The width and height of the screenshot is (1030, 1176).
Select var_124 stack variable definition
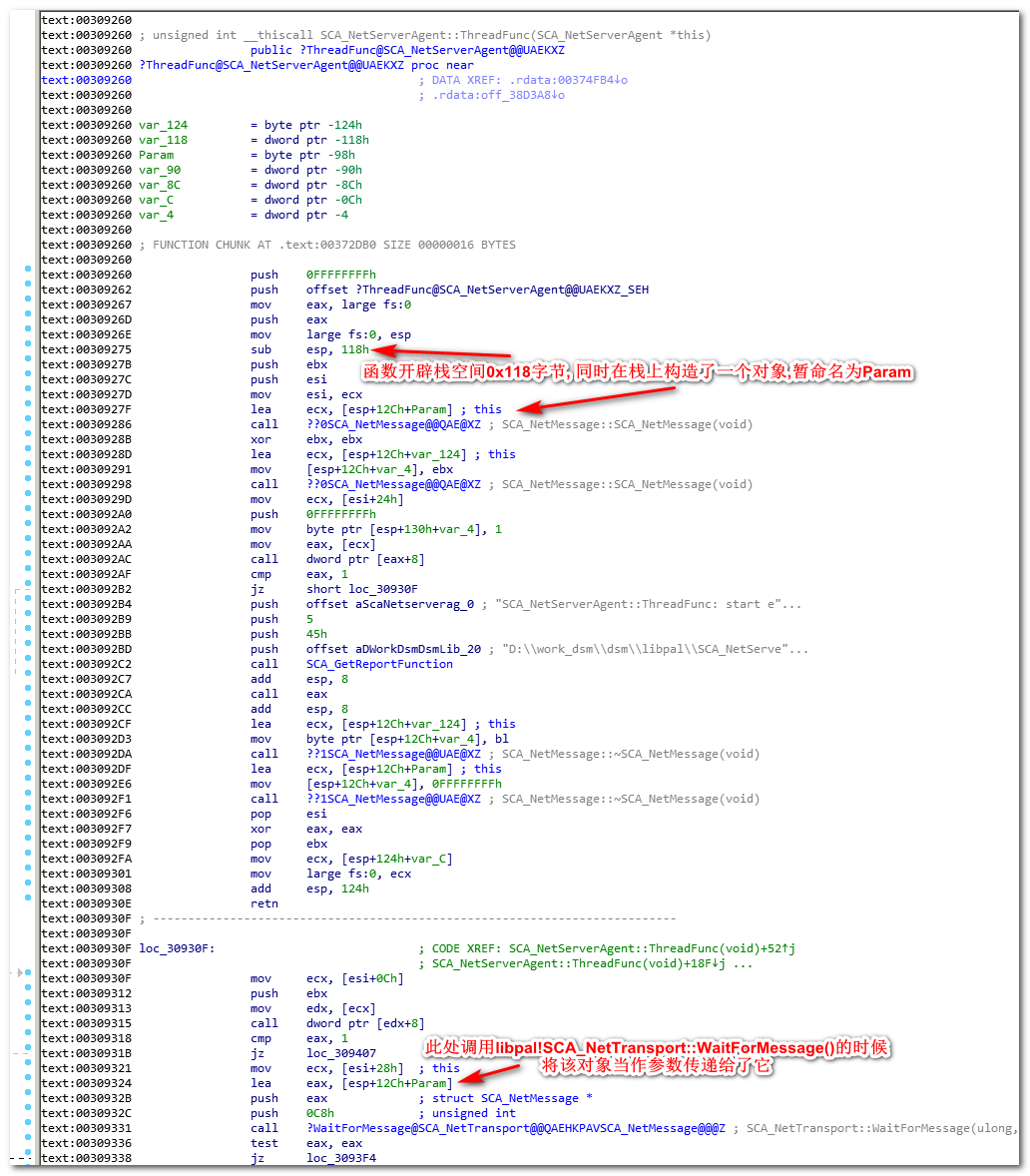[251, 125]
